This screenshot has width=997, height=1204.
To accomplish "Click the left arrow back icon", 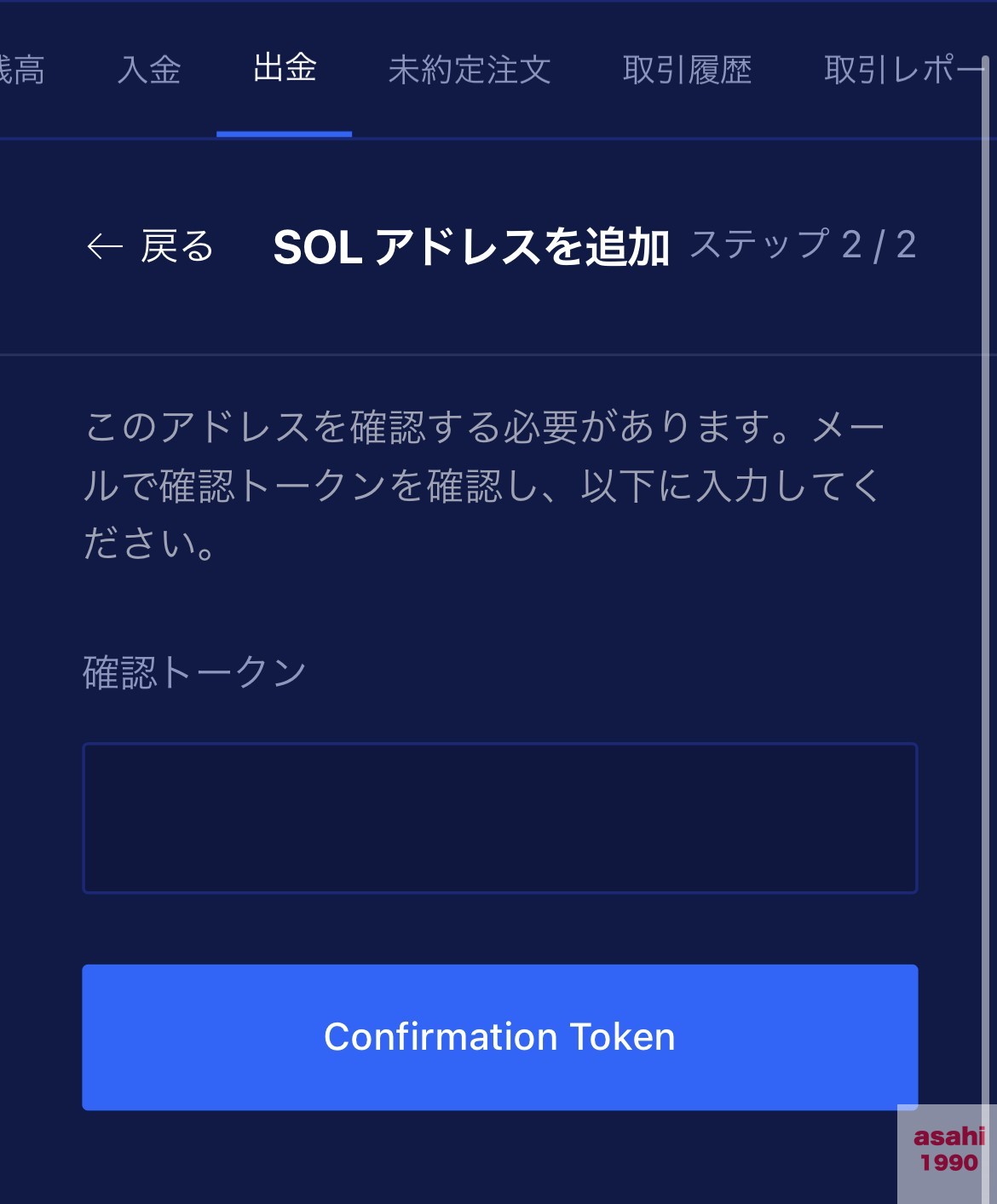I will click(x=105, y=247).
